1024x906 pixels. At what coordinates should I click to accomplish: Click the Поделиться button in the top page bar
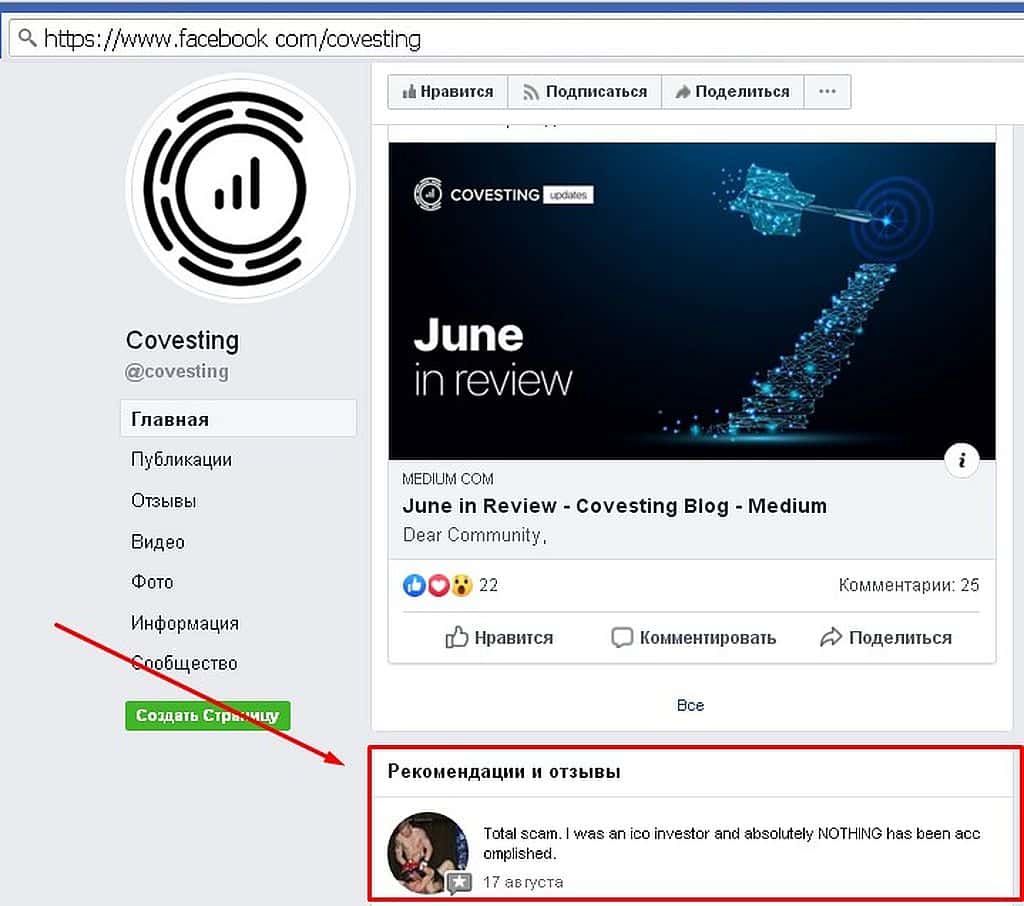tap(733, 91)
